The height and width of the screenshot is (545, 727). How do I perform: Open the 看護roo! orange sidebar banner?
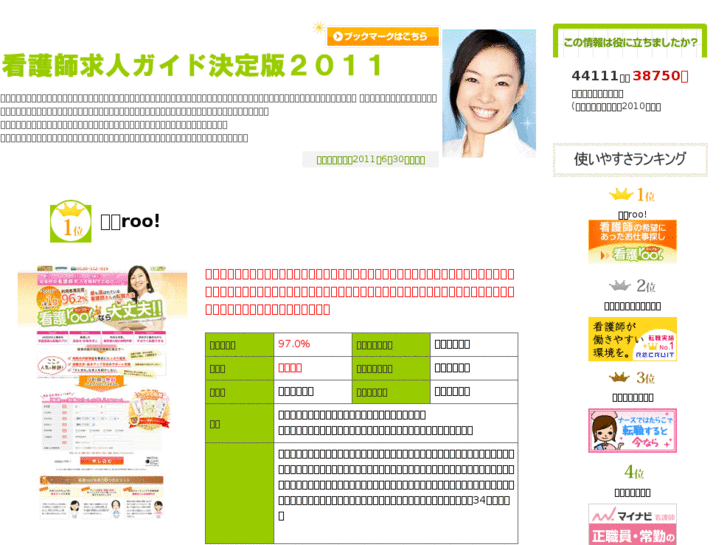pos(632,242)
